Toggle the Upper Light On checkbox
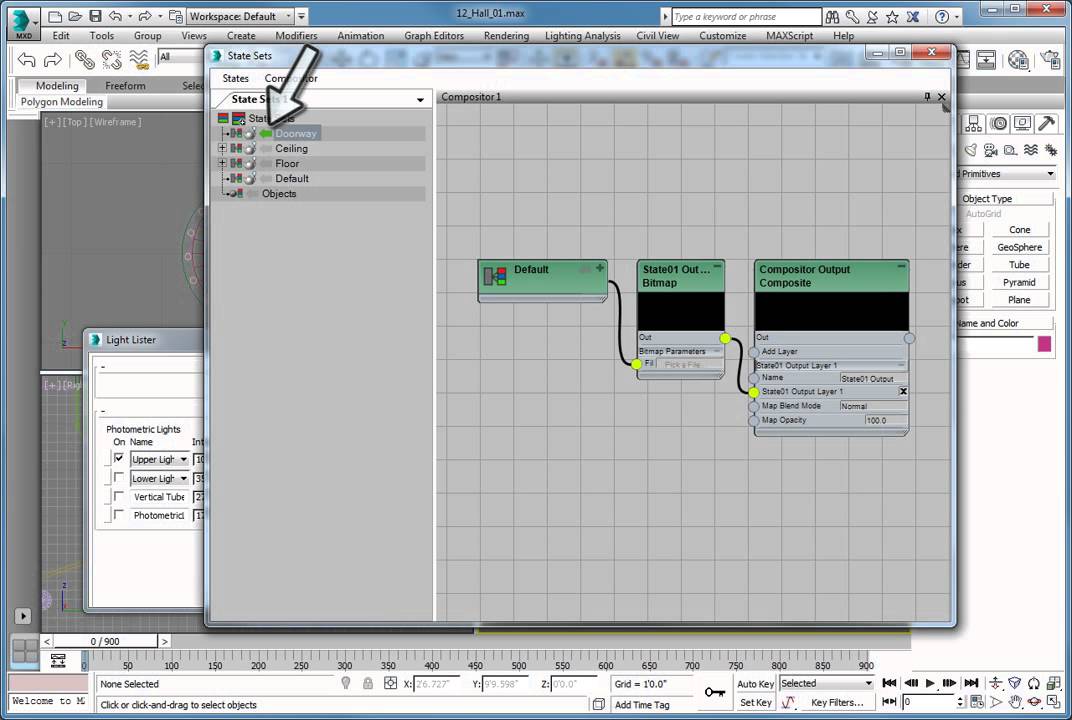1072x720 pixels. pyautogui.click(x=119, y=459)
